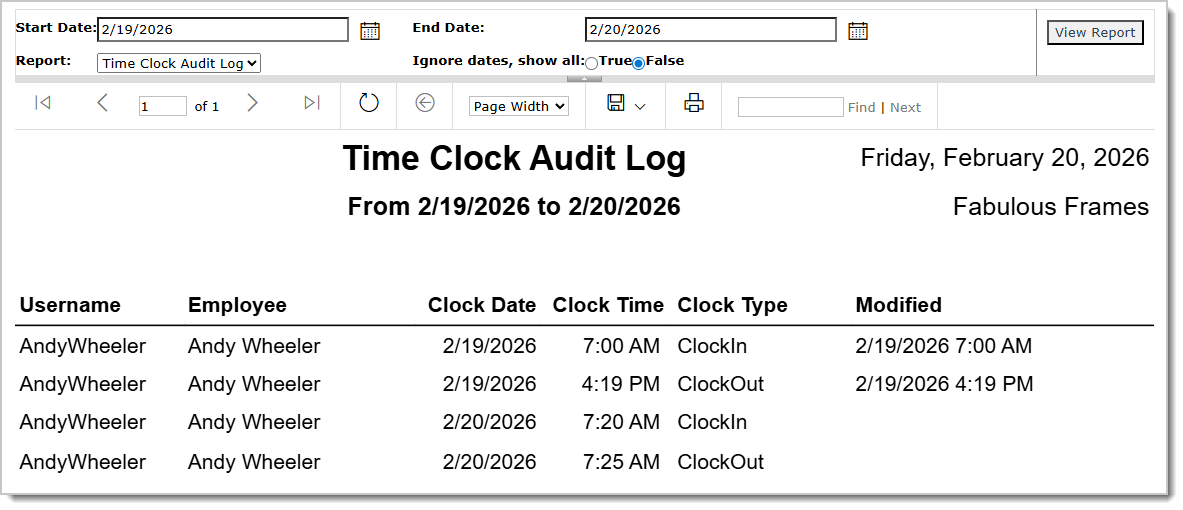Print the Time Clock Audit Log
This screenshot has width=1183, height=510.
pyautogui.click(x=694, y=103)
